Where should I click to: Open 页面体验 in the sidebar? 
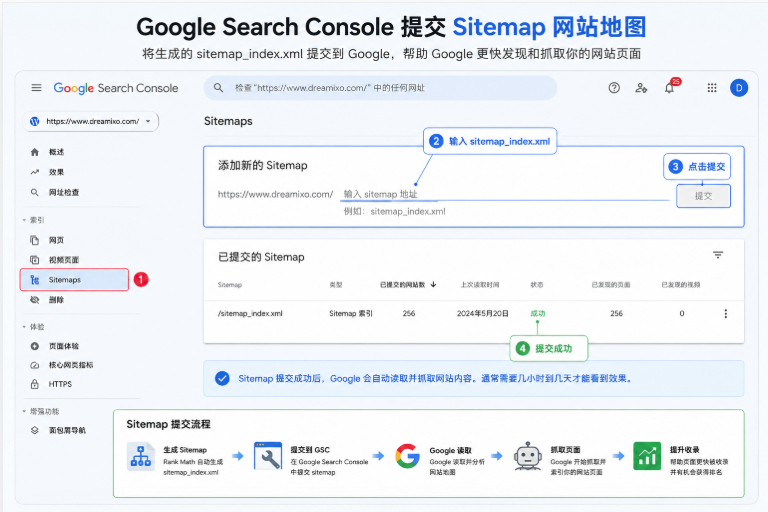point(64,346)
